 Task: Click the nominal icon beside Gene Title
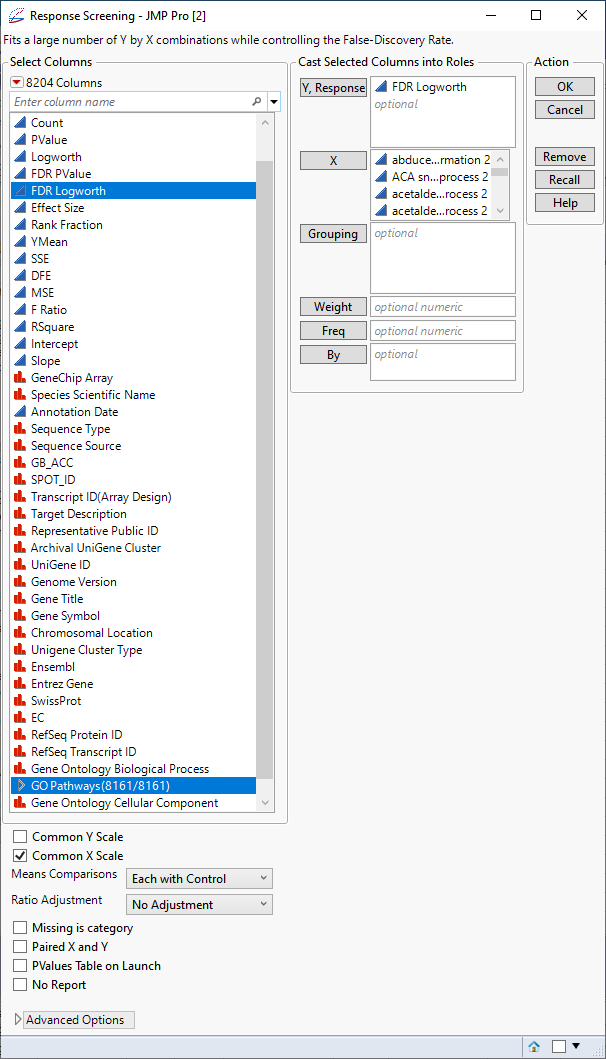[20, 599]
